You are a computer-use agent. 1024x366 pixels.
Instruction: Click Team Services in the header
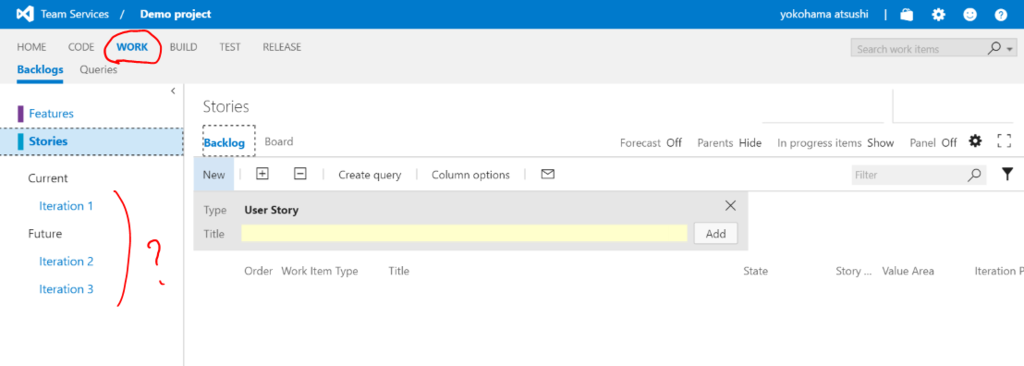pyautogui.click(x=74, y=14)
